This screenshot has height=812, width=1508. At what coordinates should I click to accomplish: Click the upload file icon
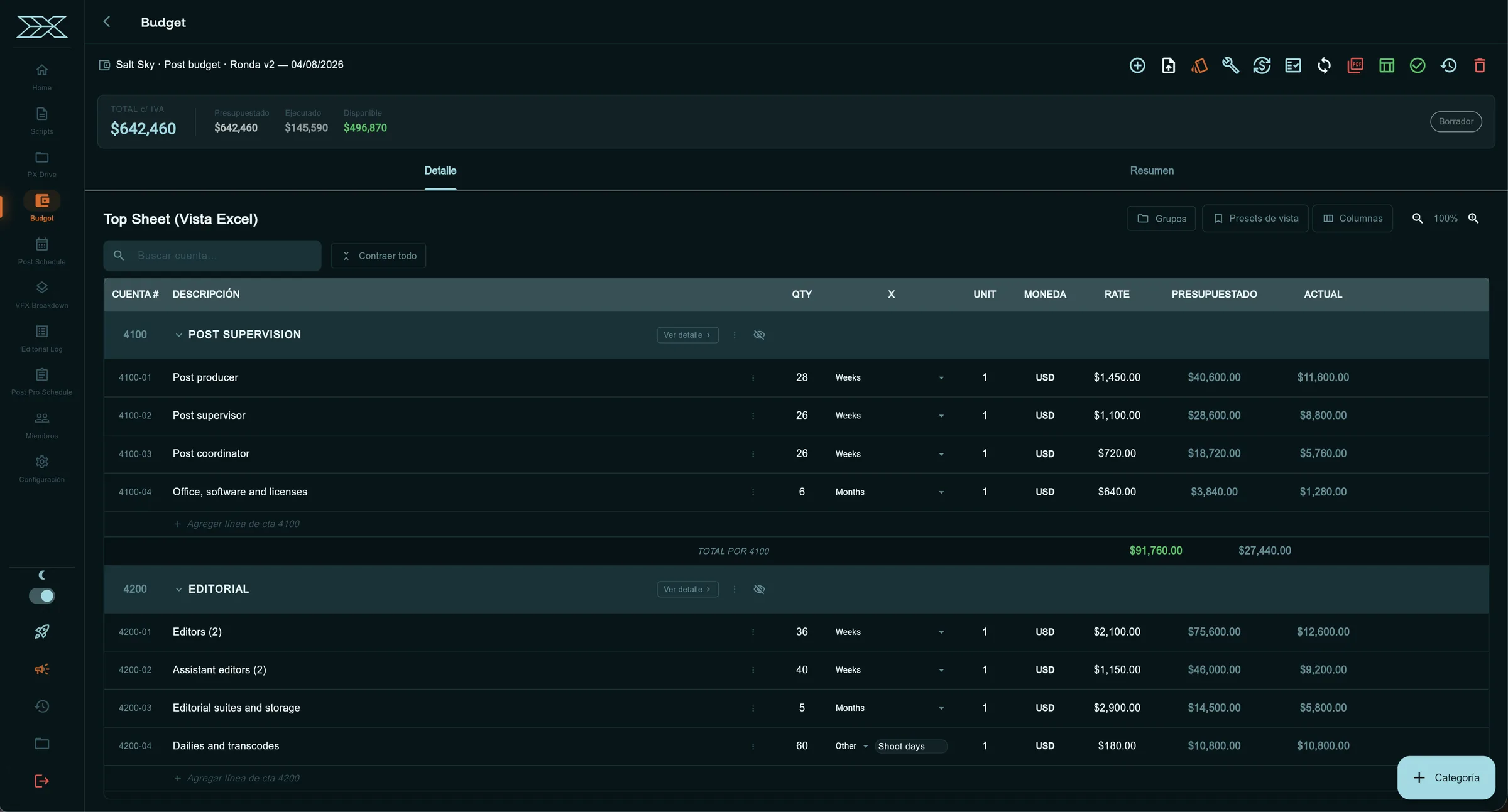coord(1168,65)
